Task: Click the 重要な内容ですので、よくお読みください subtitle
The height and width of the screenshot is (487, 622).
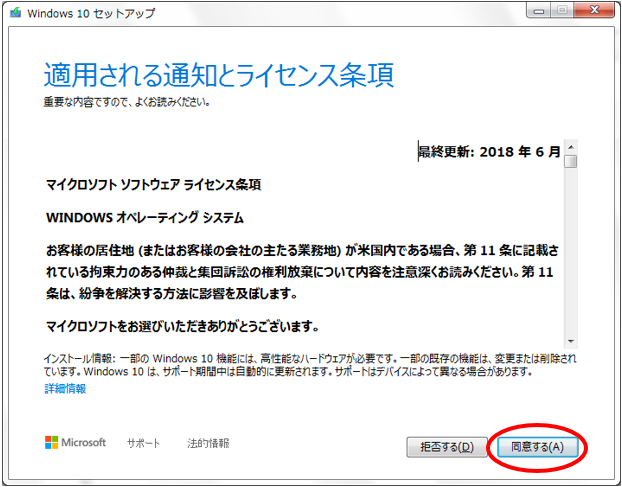Action: tap(127, 102)
